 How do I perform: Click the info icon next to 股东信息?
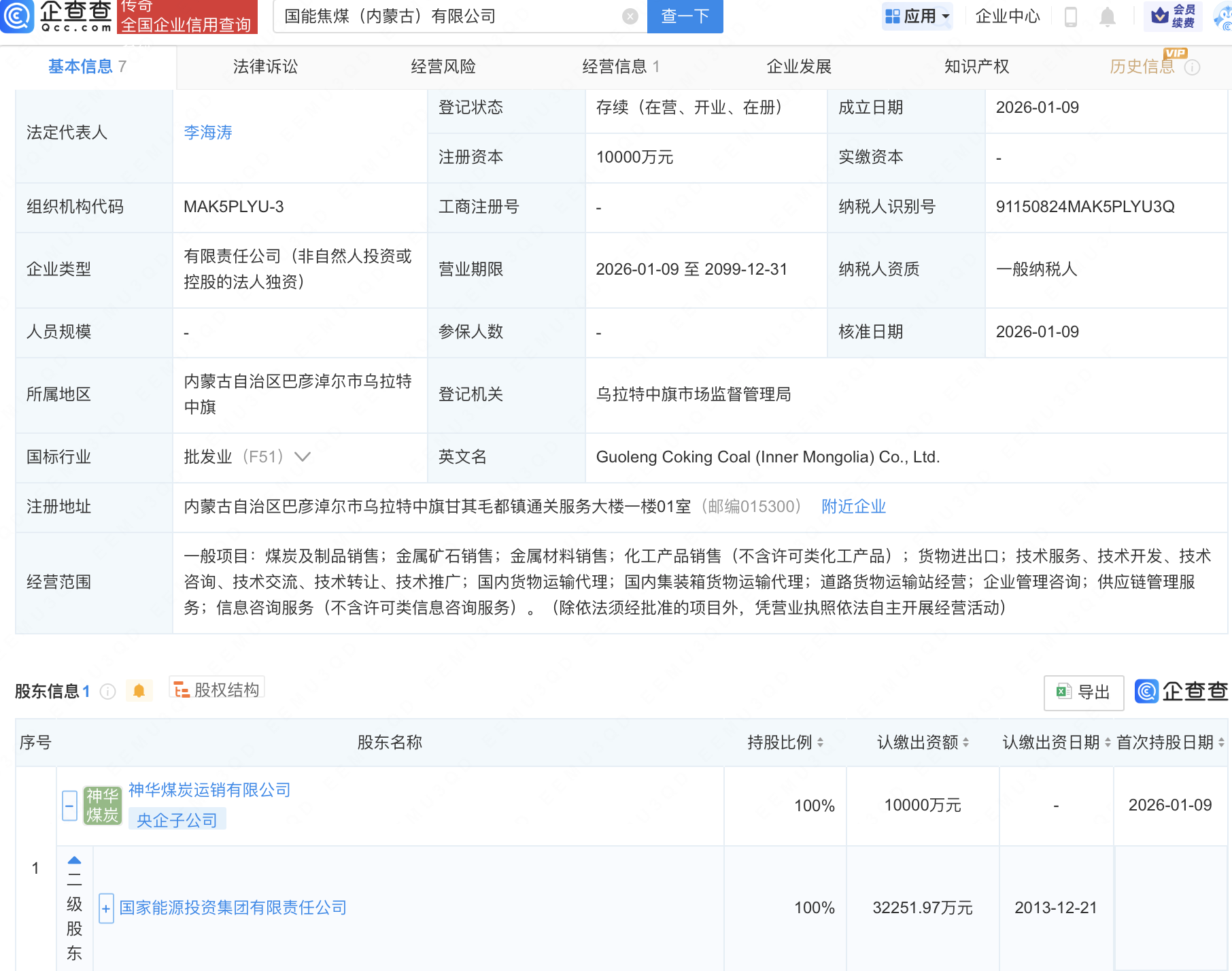[107, 692]
